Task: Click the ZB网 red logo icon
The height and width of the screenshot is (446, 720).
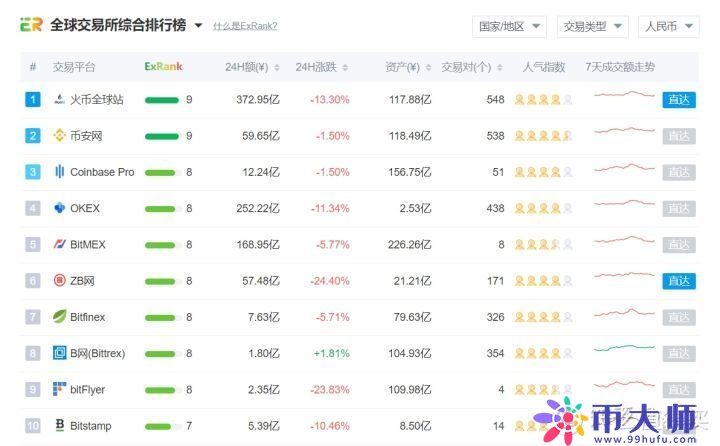Action: click(59, 281)
